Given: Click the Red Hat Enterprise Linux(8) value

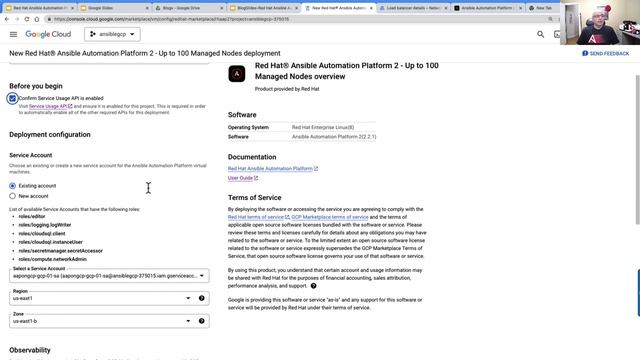Looking at the screenshot, I should click(323, 127).
